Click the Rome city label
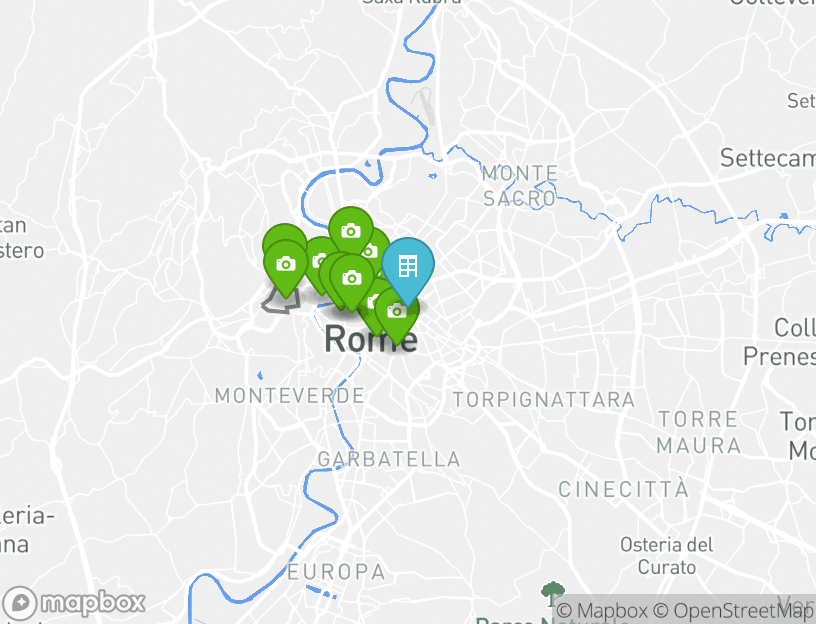816x624 pixels. coord(371,338)
